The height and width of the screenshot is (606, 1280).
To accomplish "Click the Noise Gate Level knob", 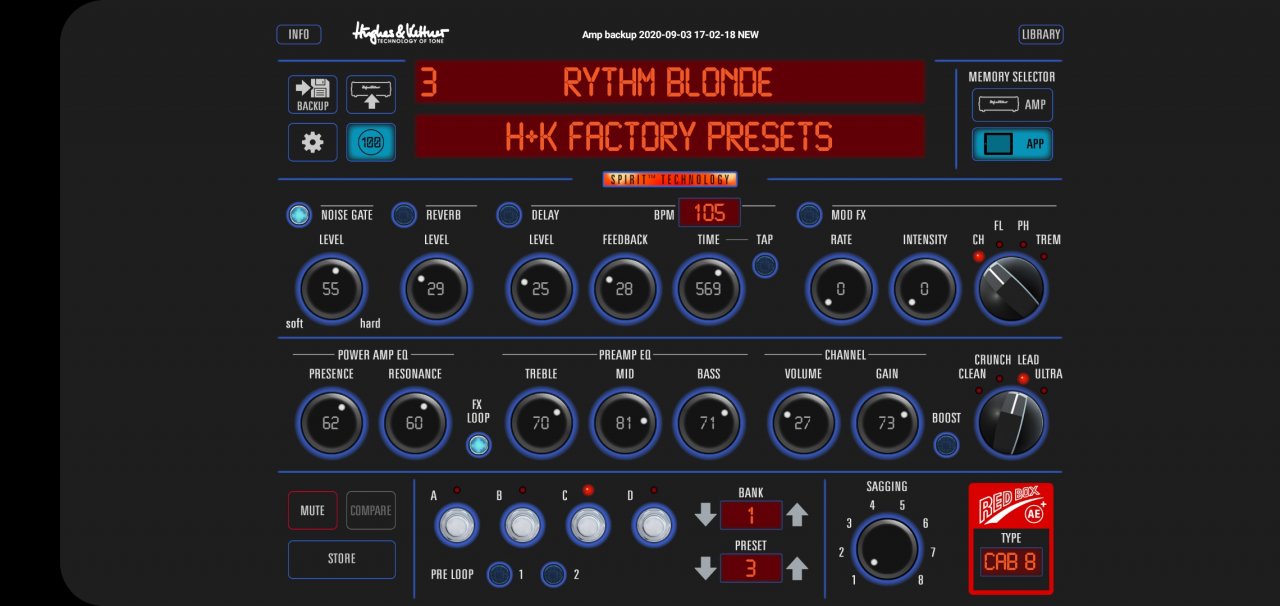I will [x=331, y=289].
